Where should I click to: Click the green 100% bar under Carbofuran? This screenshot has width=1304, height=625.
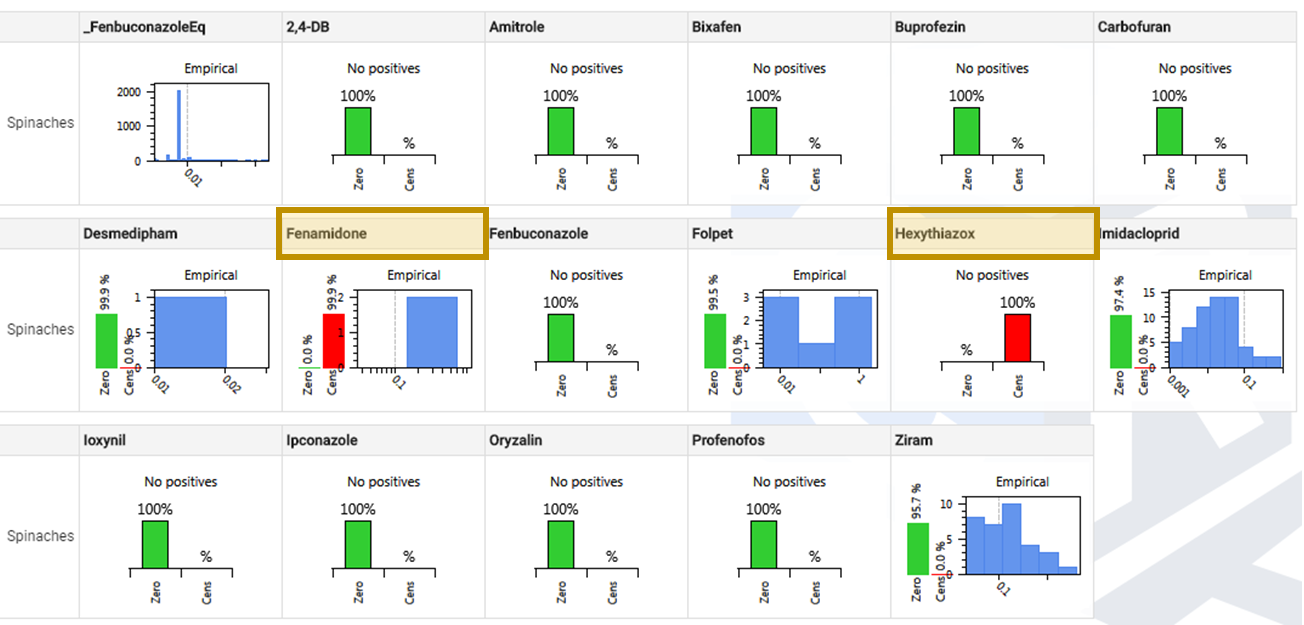click(x=1169, y=132)
